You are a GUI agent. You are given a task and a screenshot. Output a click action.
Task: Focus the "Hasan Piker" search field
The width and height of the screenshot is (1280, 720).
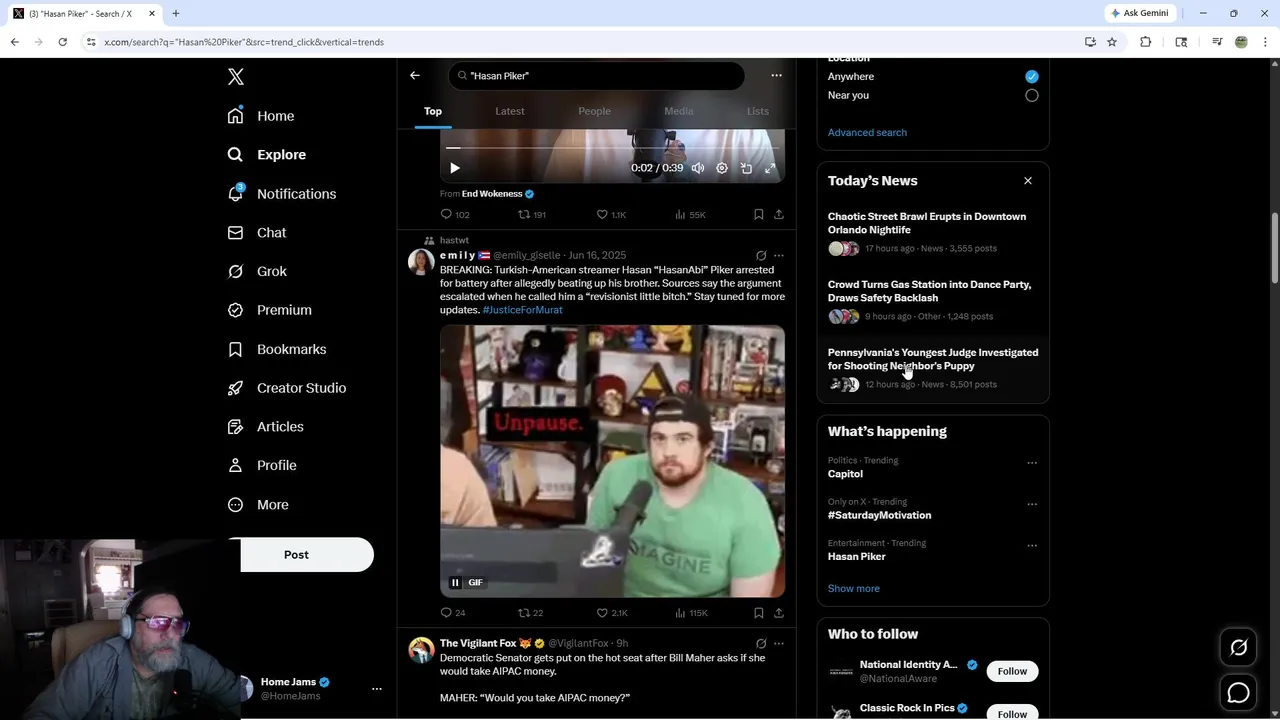(x=597, y=76)
